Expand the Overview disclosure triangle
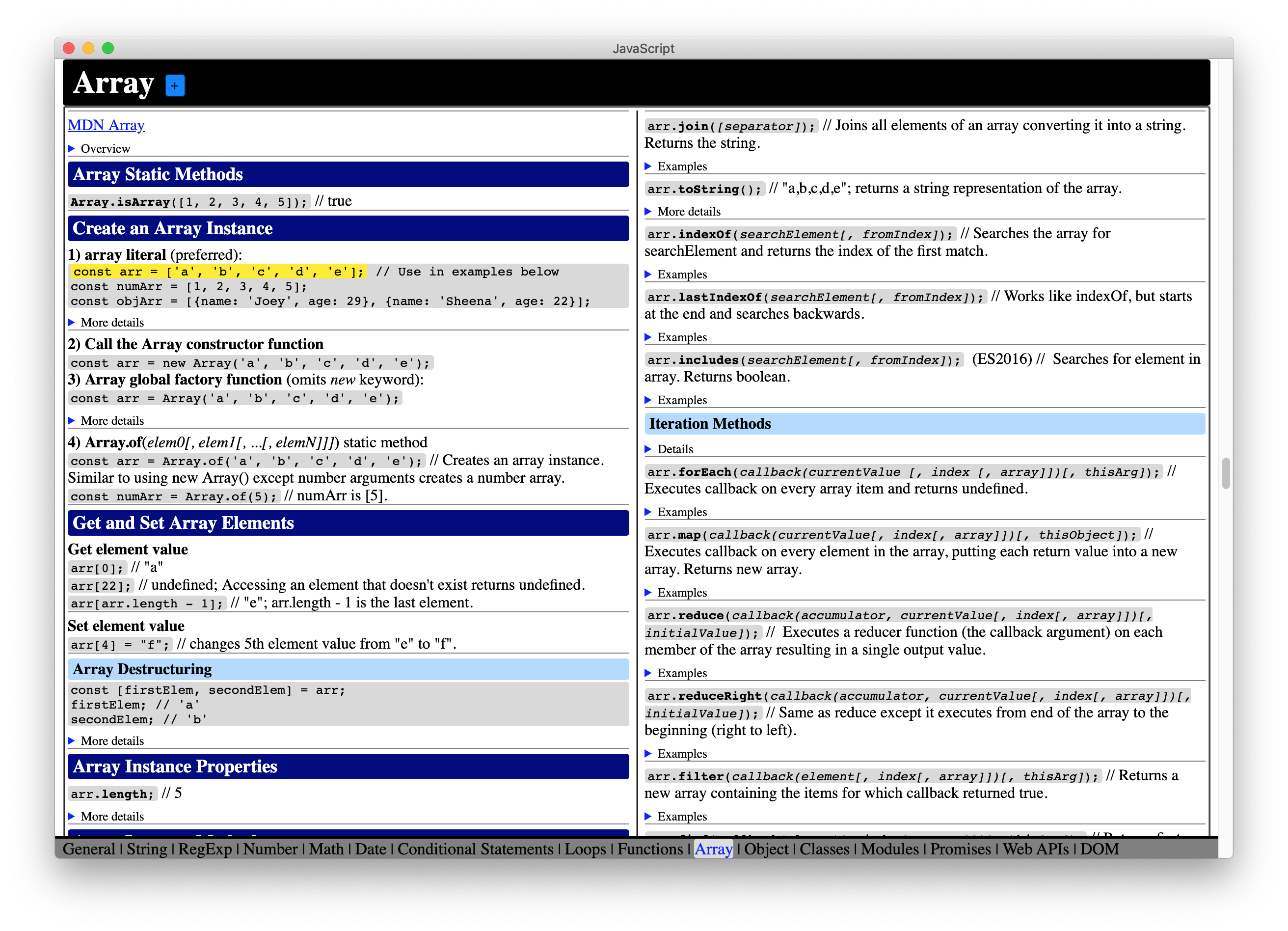Image resolution: width=1288 pixels, height=931 pixels. point(72,148)
